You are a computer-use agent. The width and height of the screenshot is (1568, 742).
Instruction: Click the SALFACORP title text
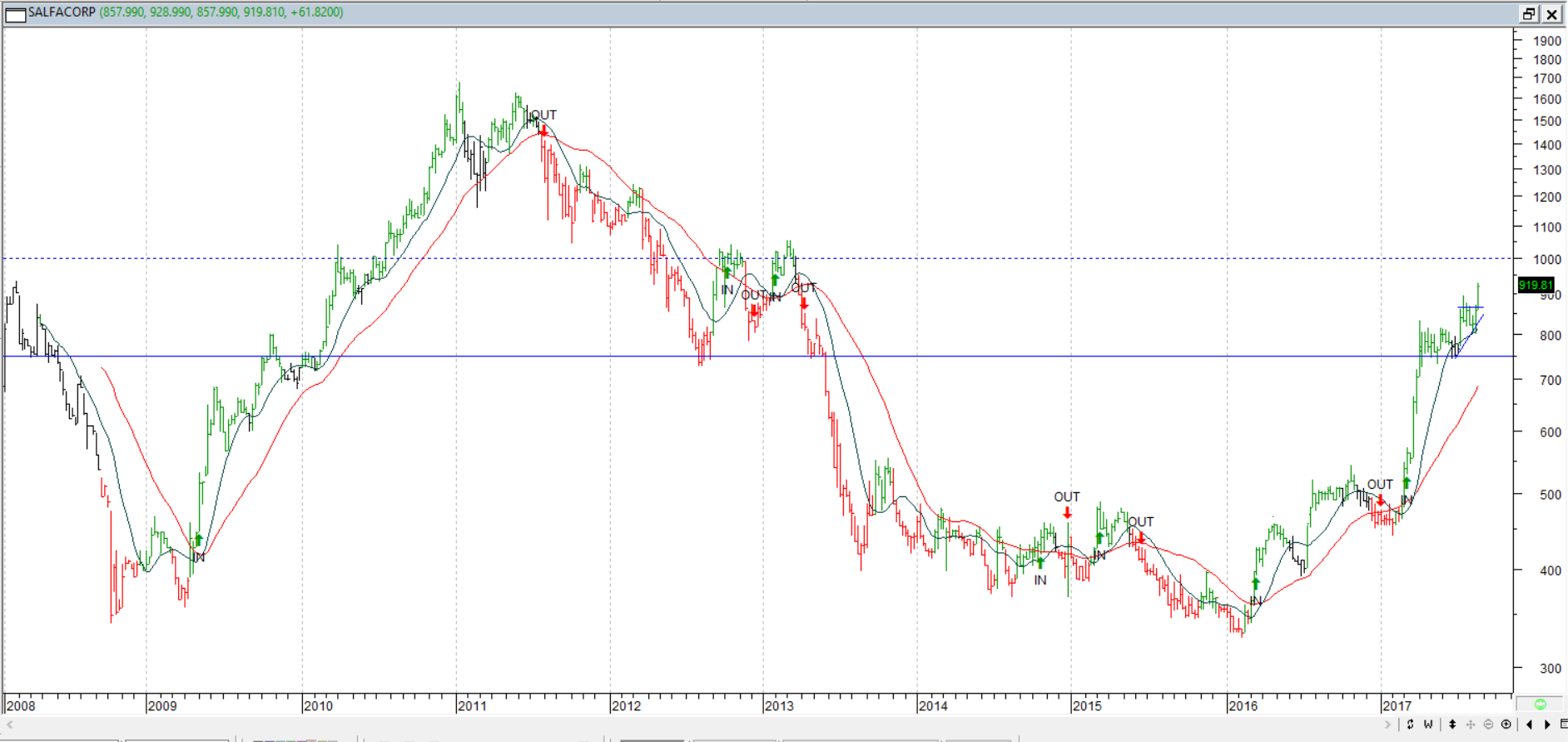tap(62, 12)
